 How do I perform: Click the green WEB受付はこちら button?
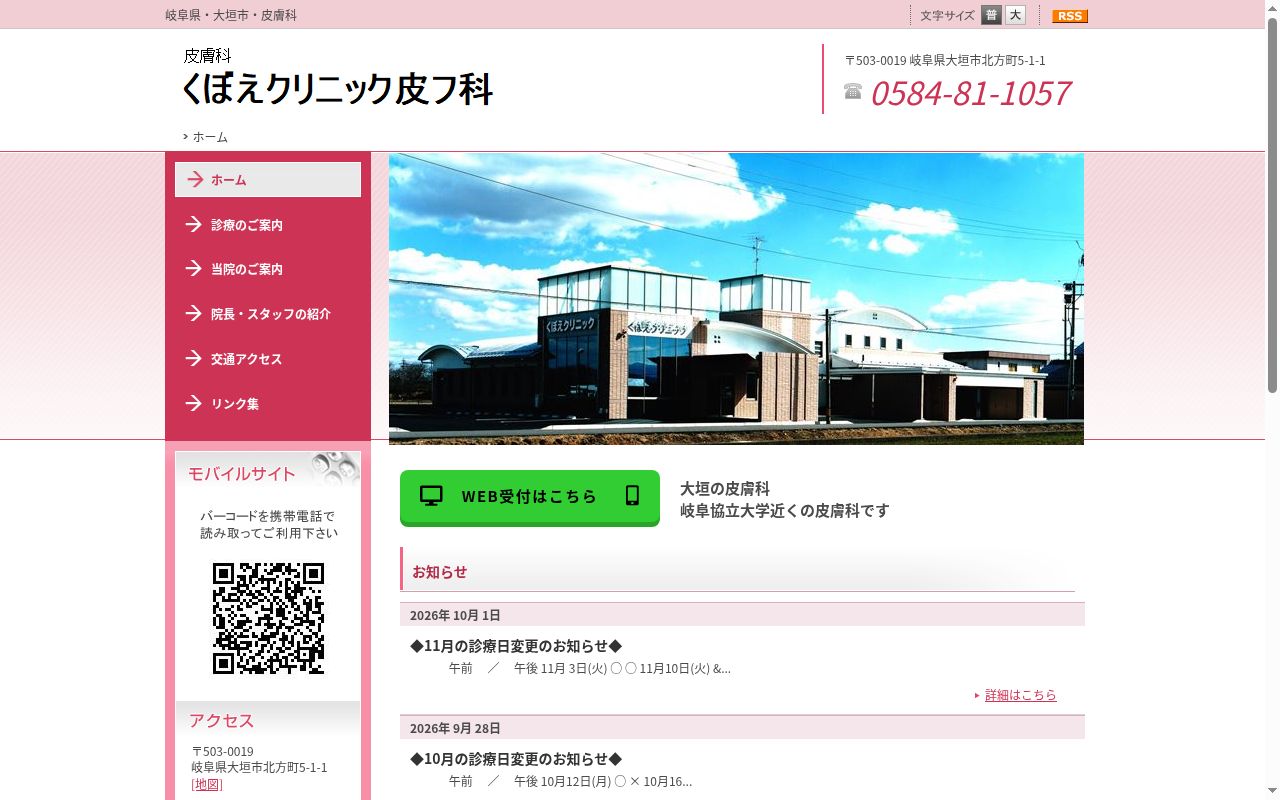530,497
